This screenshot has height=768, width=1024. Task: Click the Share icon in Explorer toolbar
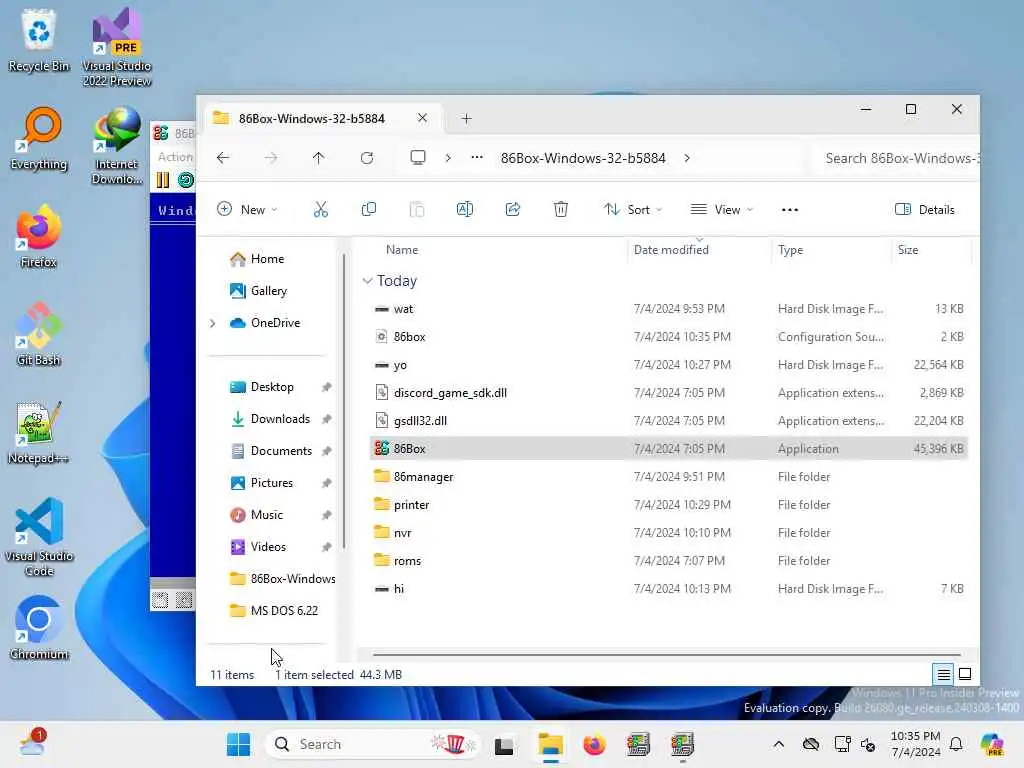(x=513, y=210)
